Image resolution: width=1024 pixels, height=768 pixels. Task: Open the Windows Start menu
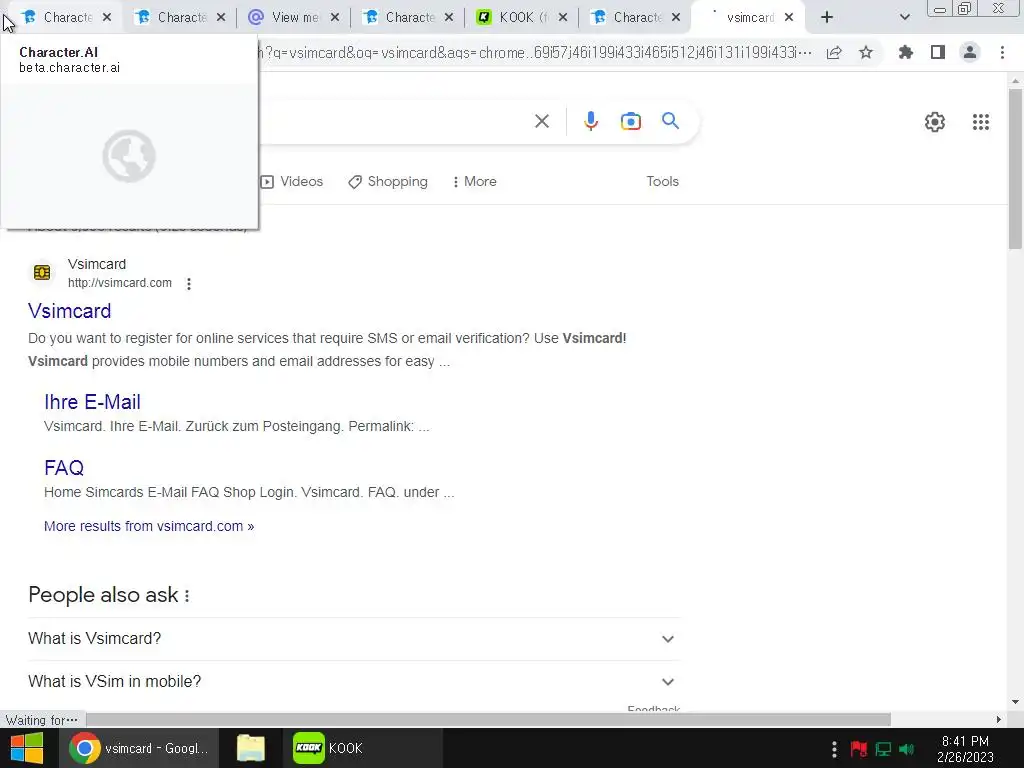coord(26,748)
